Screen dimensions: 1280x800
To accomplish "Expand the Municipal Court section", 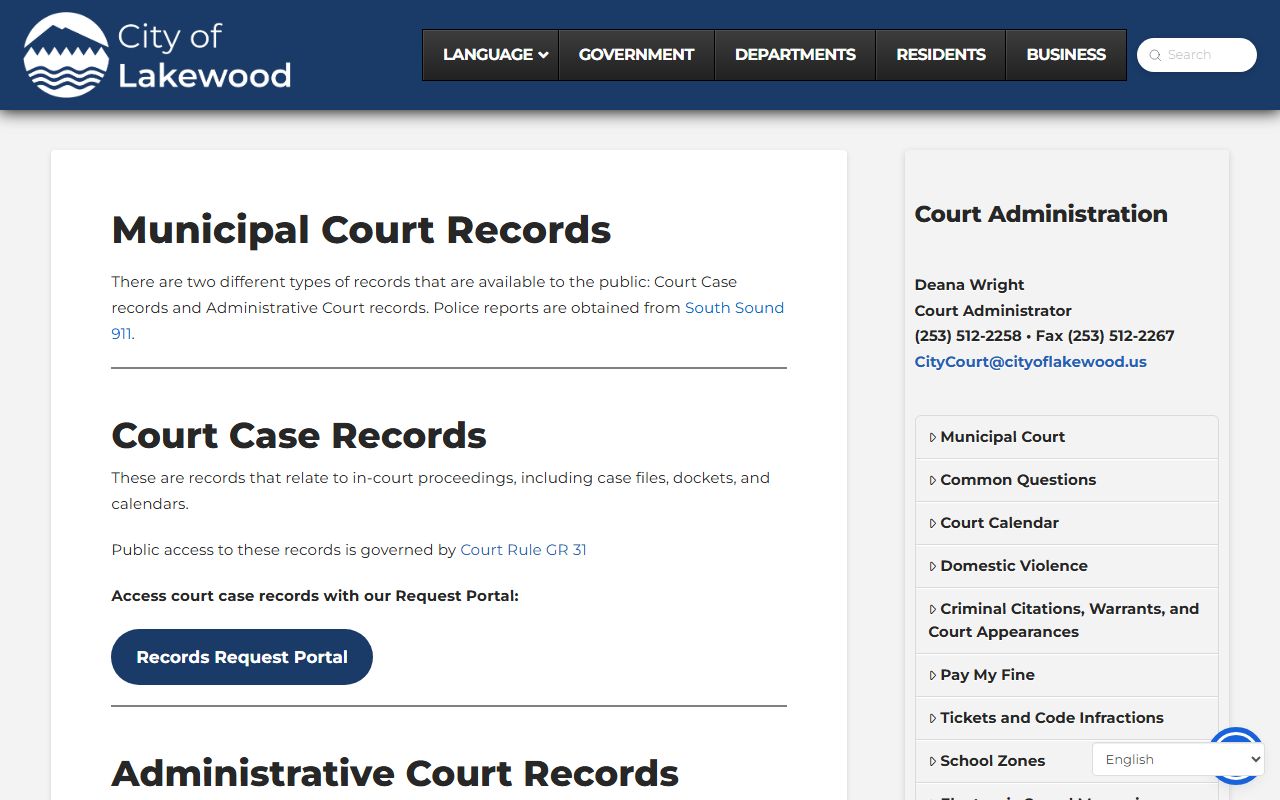I will (x=1002, y=437).
